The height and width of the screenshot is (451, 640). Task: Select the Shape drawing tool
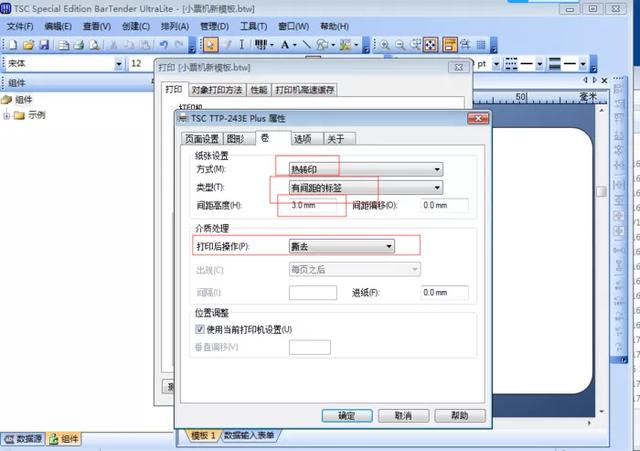click(x=322, y=44)
